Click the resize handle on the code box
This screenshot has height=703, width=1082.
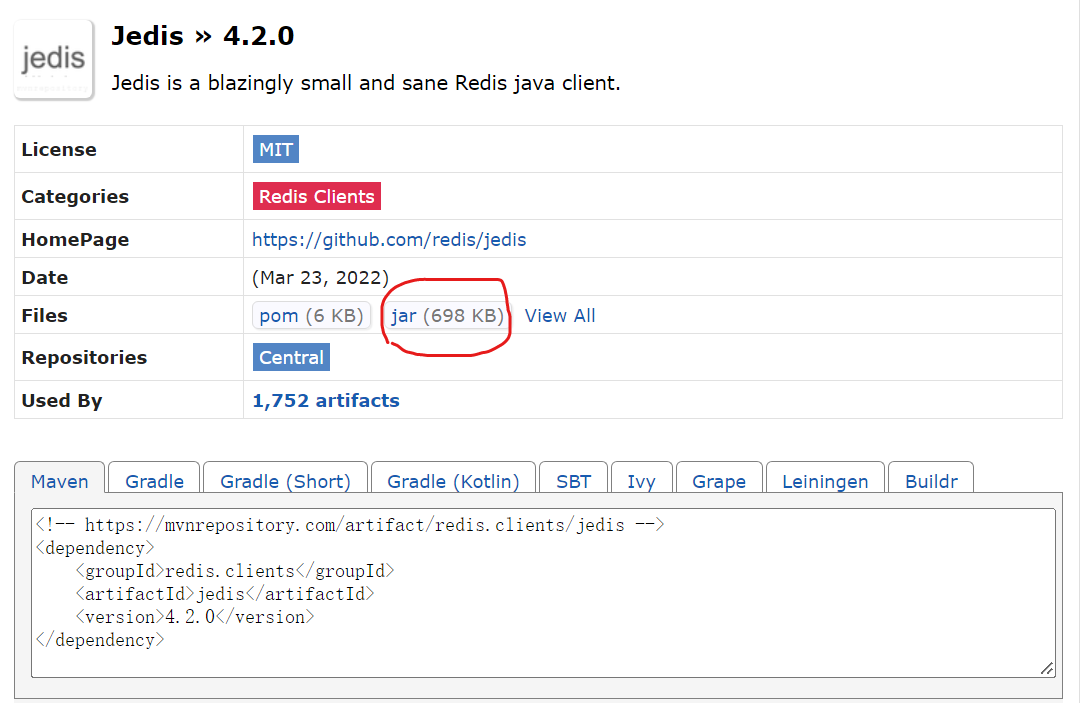[1047, 667]
